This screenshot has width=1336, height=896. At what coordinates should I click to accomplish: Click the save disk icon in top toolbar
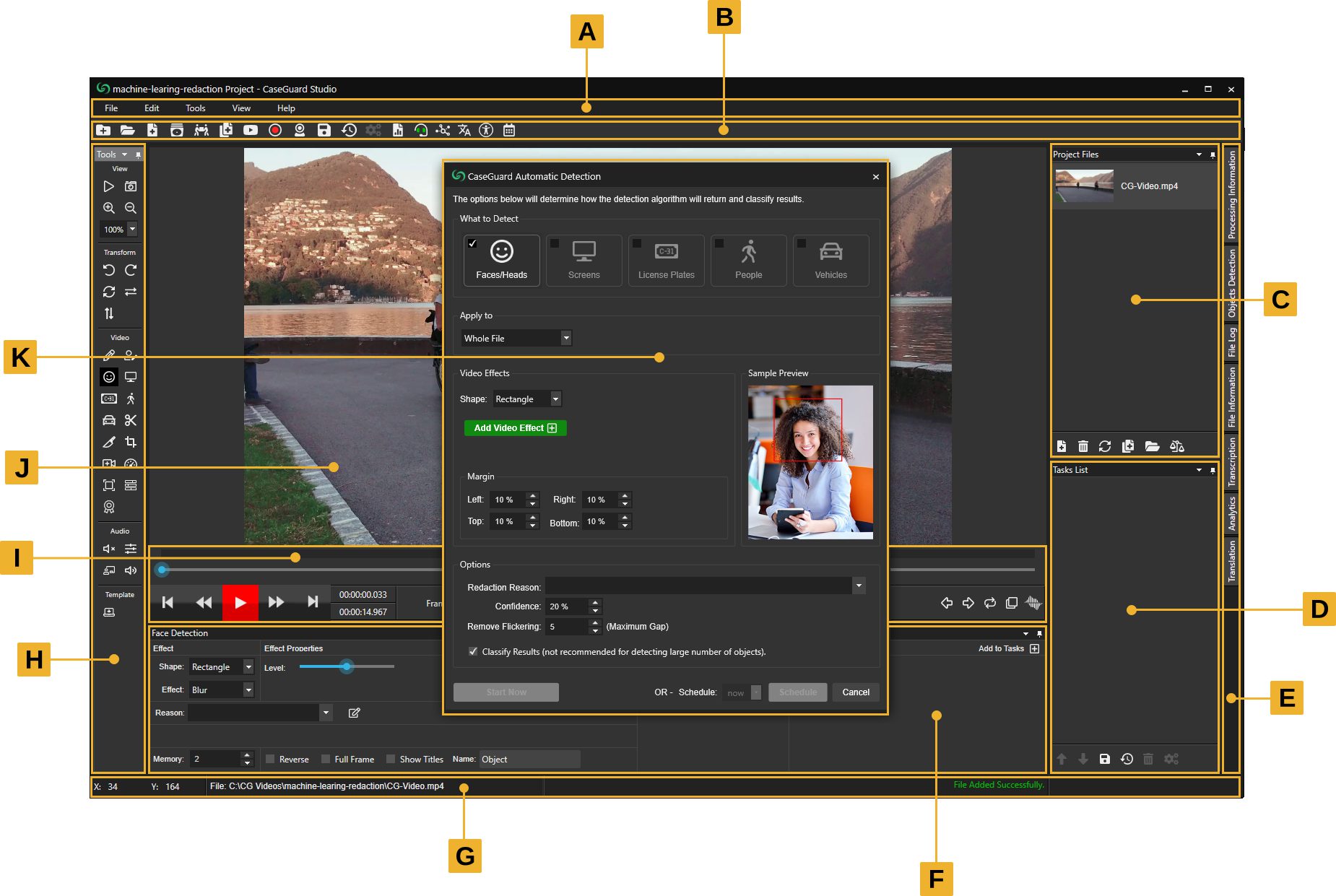324,130
